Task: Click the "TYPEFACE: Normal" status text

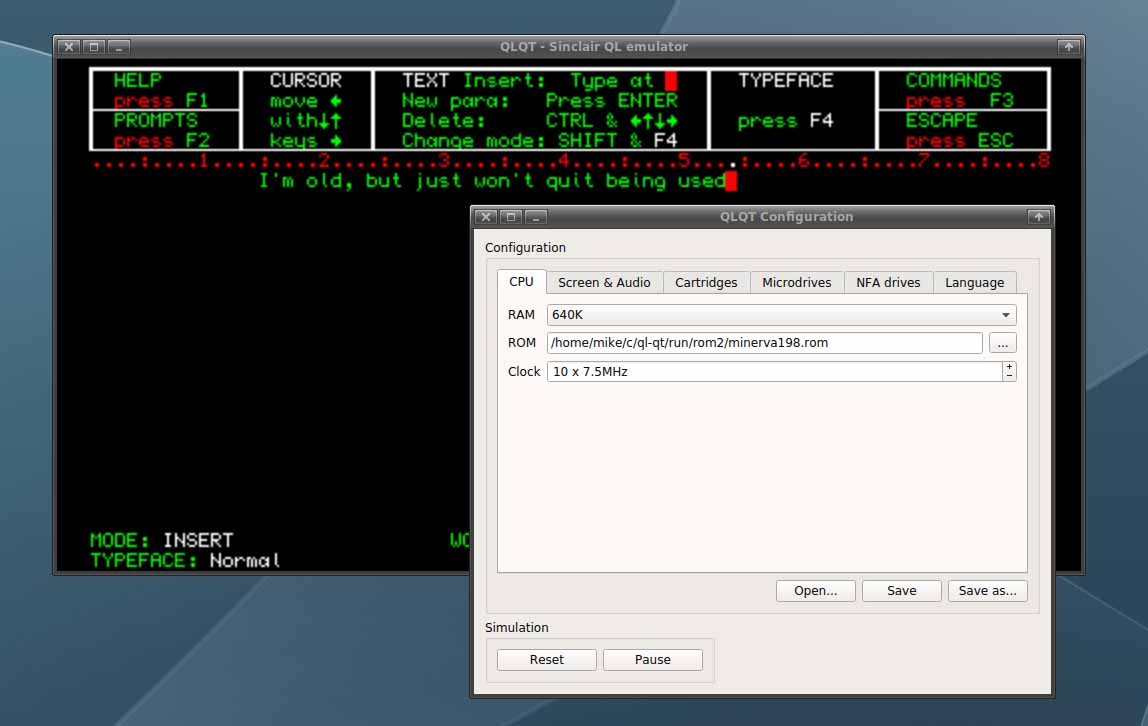Action: (x=185, y=561)
